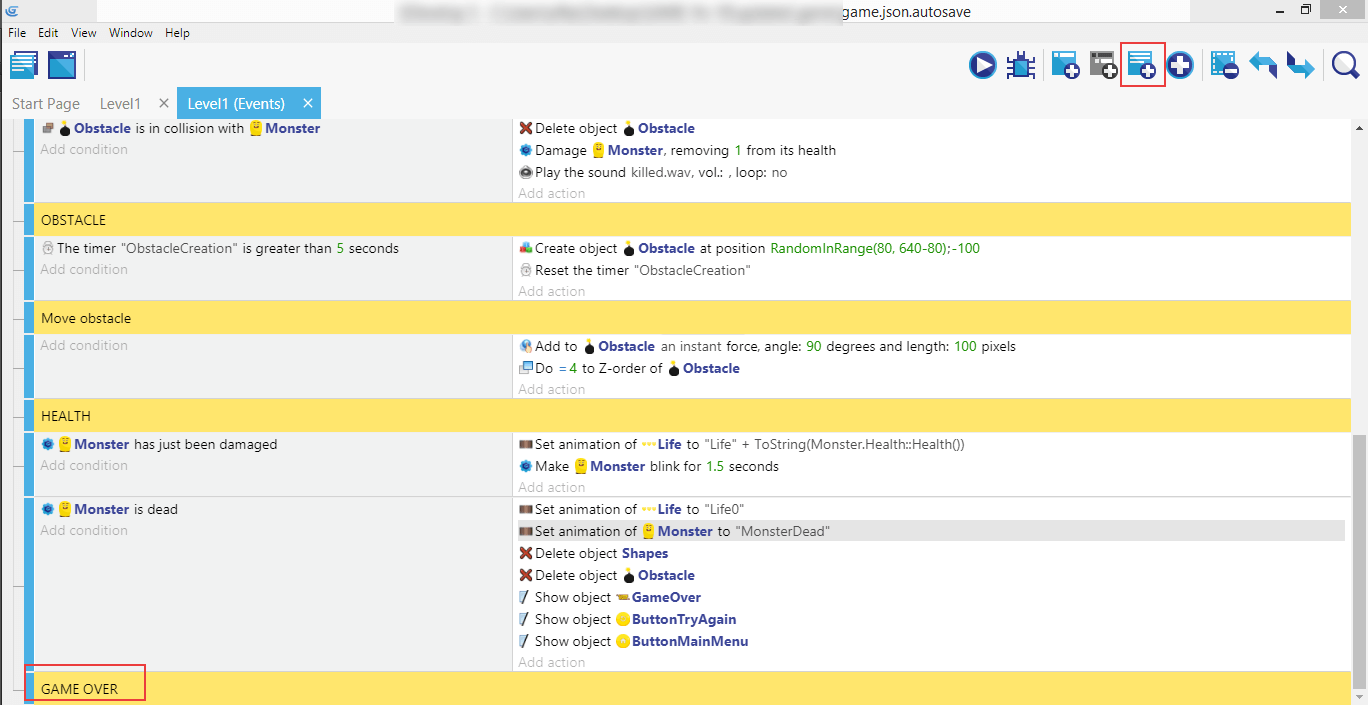Open the round plus add-other-events button
Screen dimensions: 1368x705
pyautogui.click(x=1180, y=66)
